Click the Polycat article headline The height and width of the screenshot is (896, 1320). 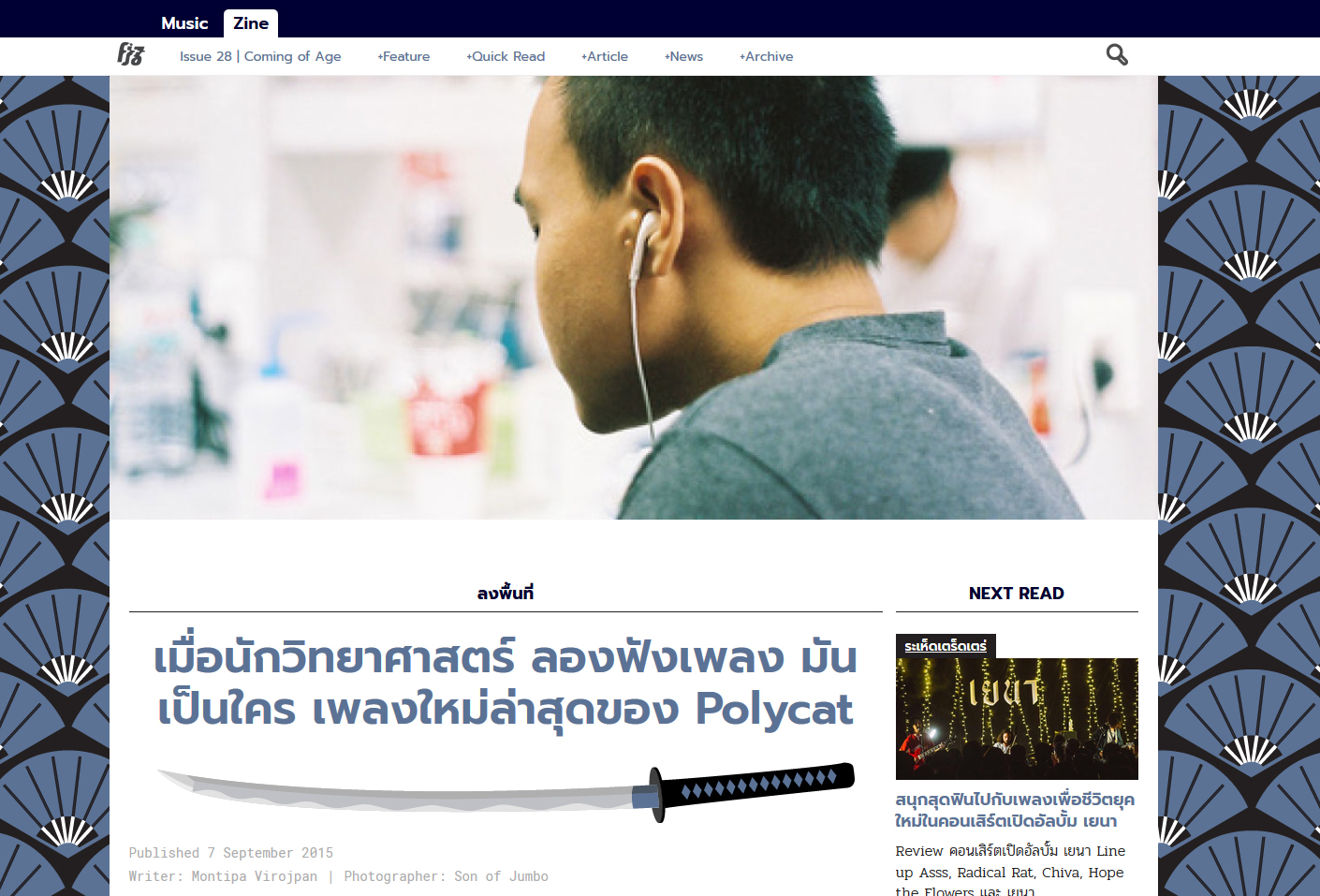[506, 683]
